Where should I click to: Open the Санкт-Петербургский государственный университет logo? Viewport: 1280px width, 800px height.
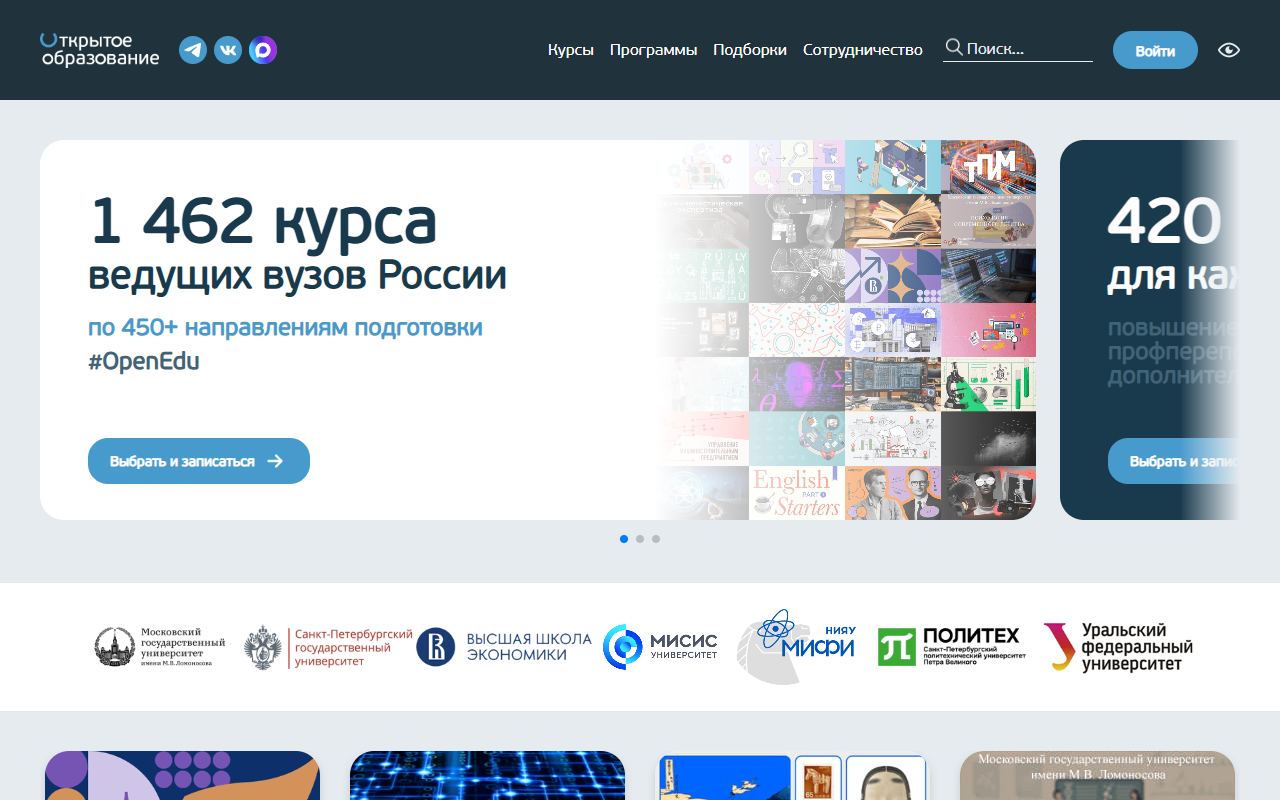tap(328, 647)
